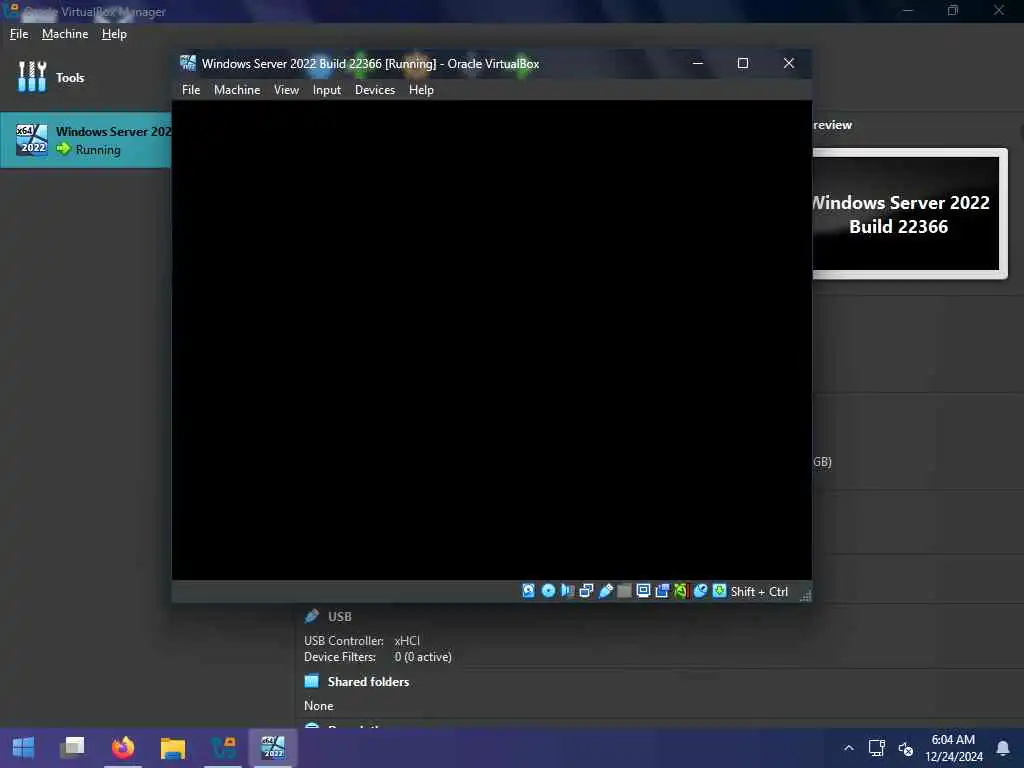Click the Windows Server 2022 preview thumbnail

909,214
